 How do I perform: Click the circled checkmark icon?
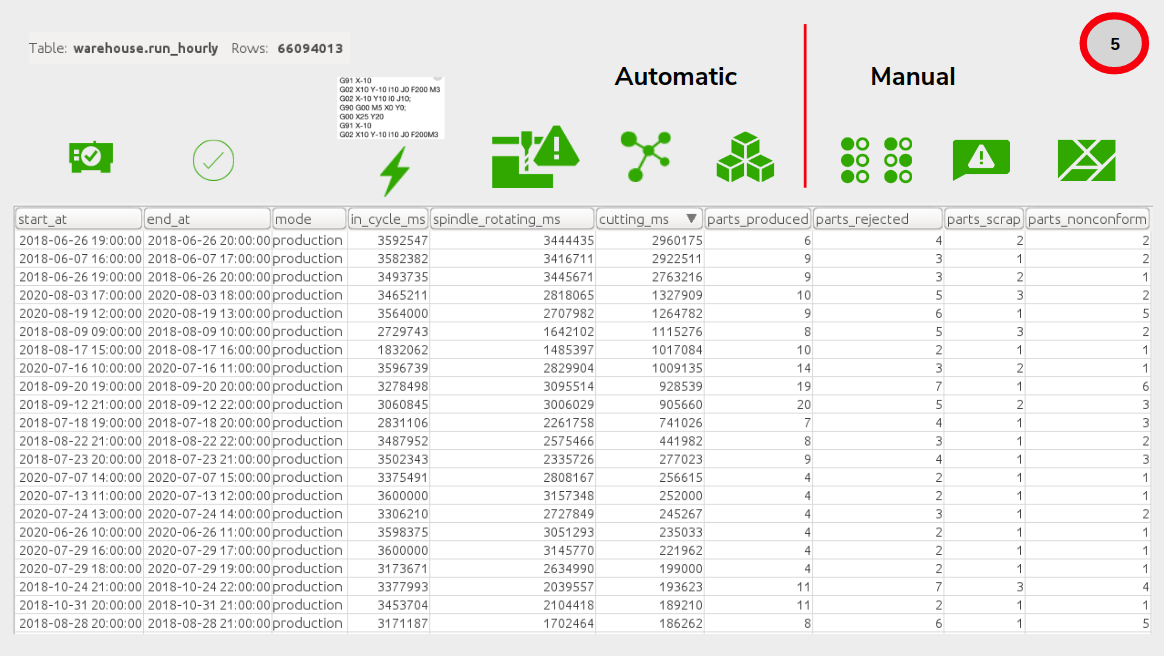point(213,160)
